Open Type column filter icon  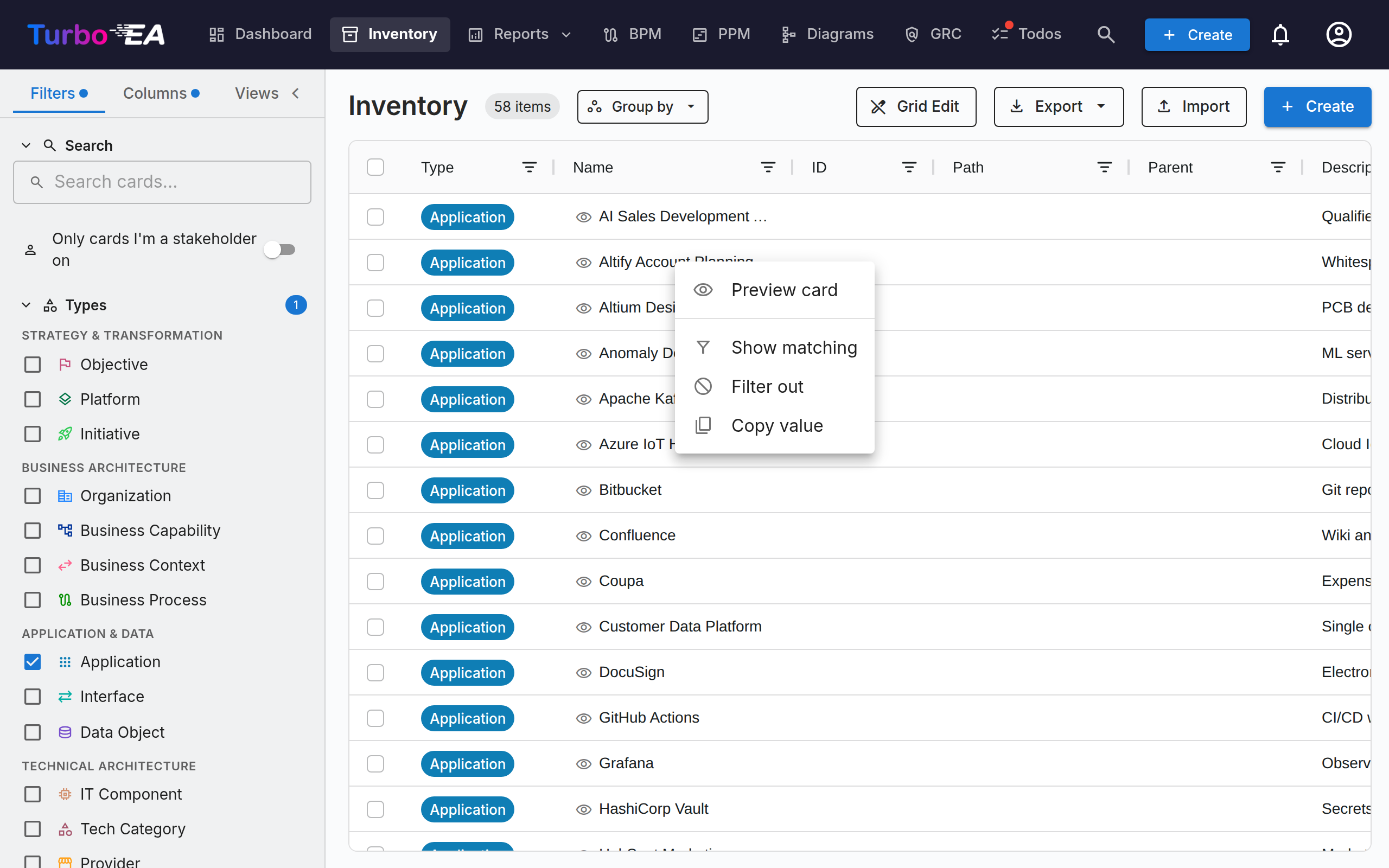(529, 167)
